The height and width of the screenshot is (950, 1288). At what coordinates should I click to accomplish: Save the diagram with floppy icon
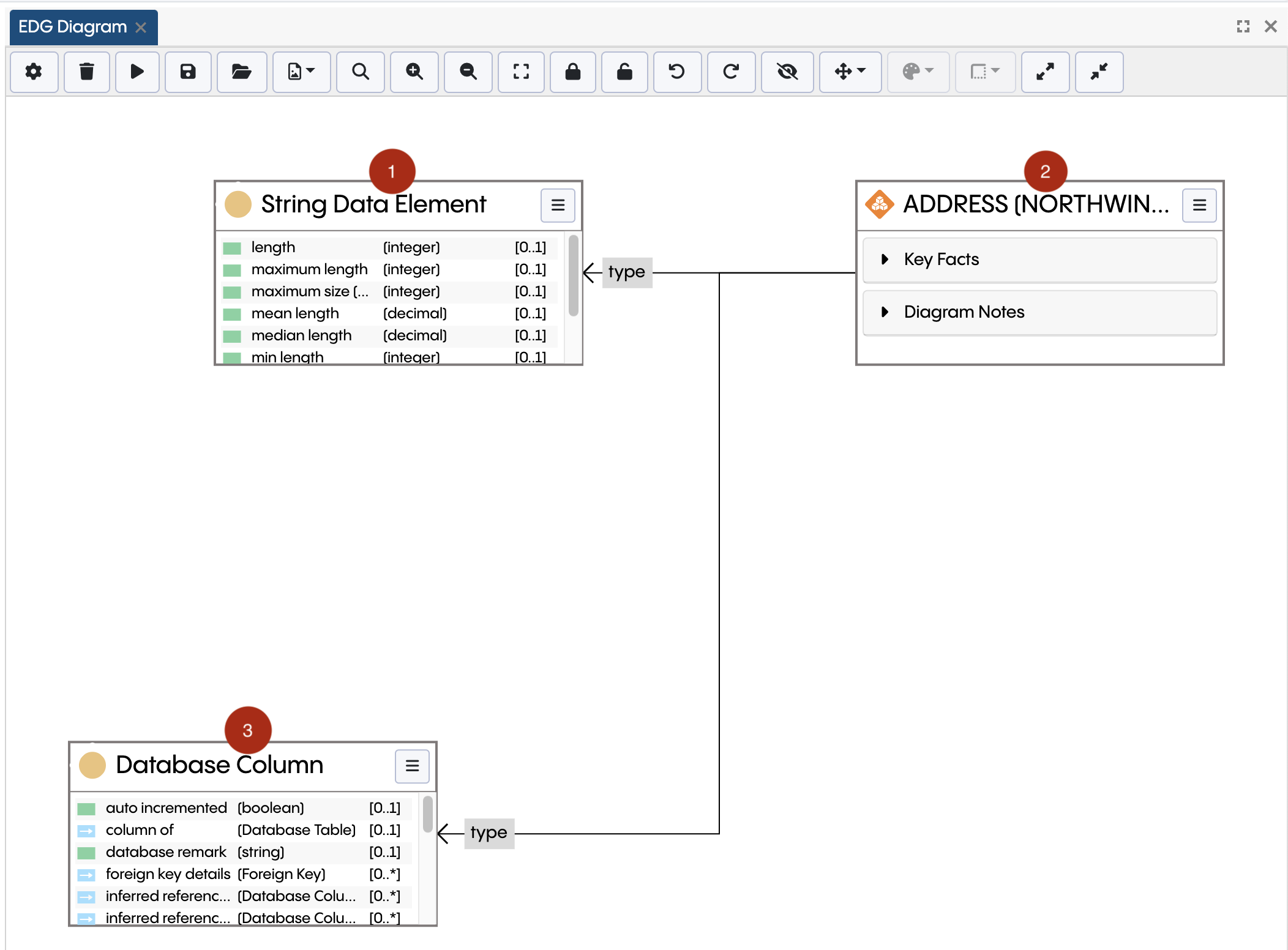coord(188,72)
